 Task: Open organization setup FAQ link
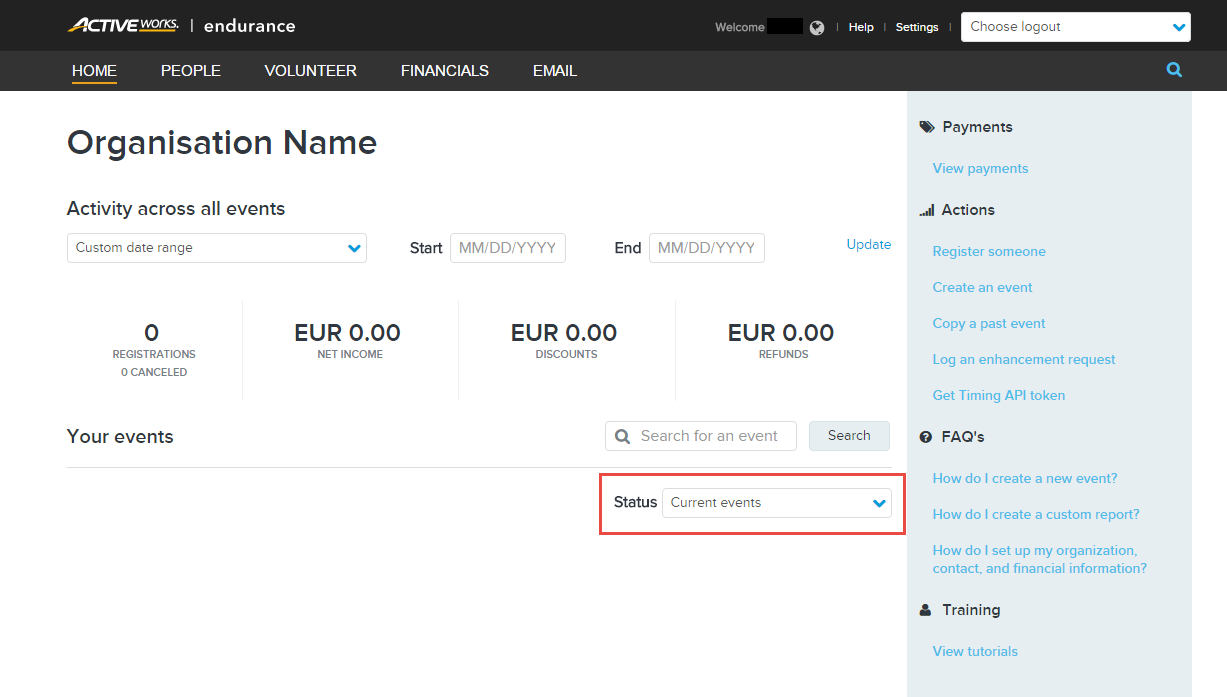click(x=1040, y=560)
